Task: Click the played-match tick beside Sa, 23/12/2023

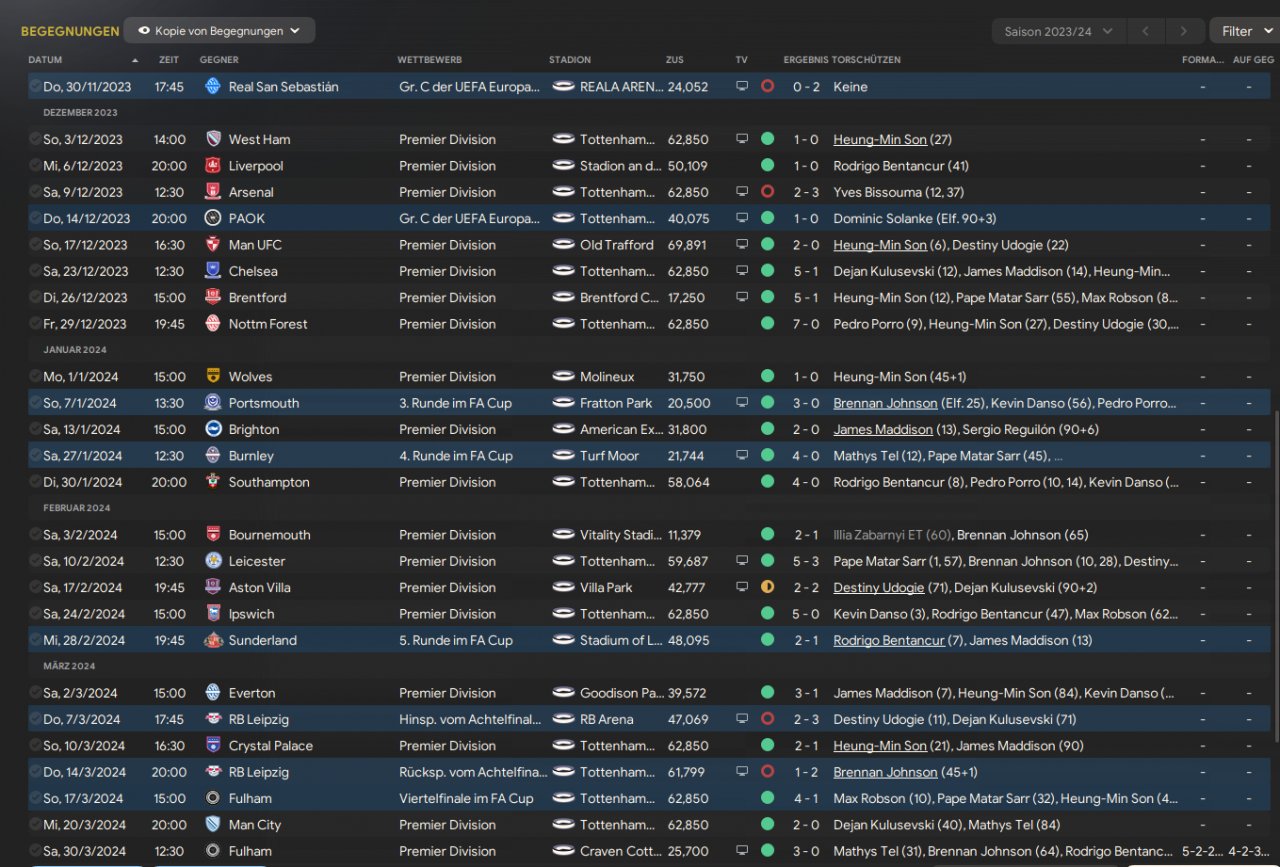Action: 36,271
